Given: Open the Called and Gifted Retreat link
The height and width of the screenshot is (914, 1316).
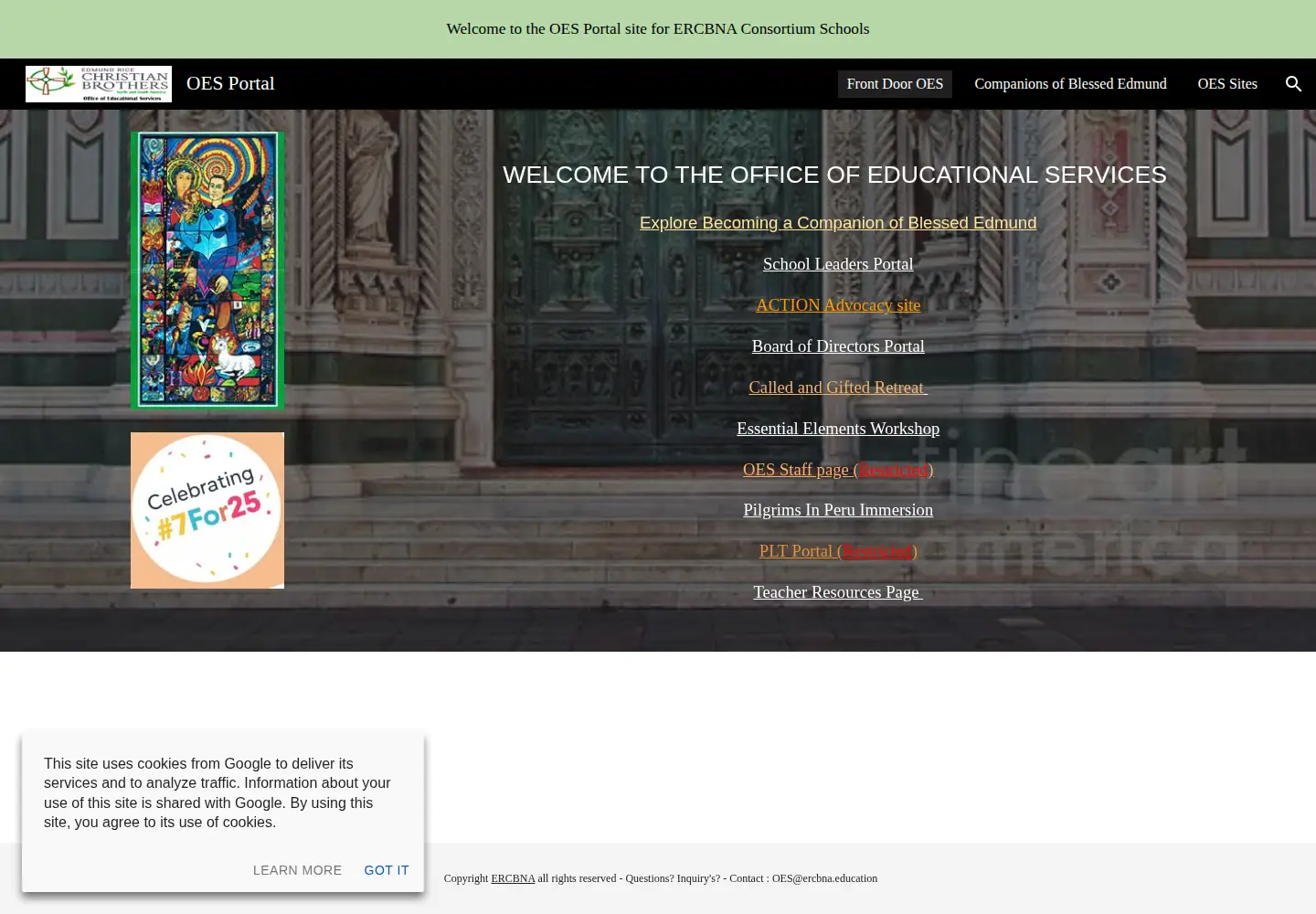Looking at the screenshot, I should click(x=838, y=388).
